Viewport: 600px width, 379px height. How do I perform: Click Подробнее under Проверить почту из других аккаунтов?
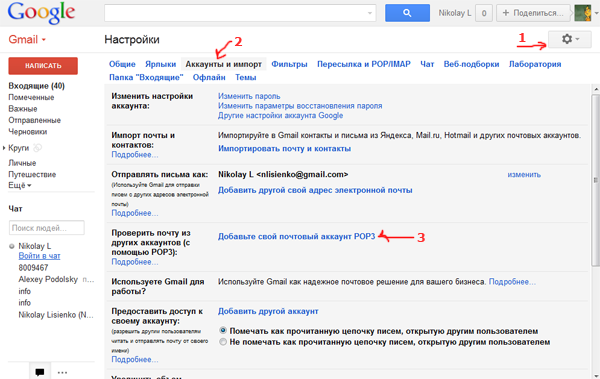(135, 262)
